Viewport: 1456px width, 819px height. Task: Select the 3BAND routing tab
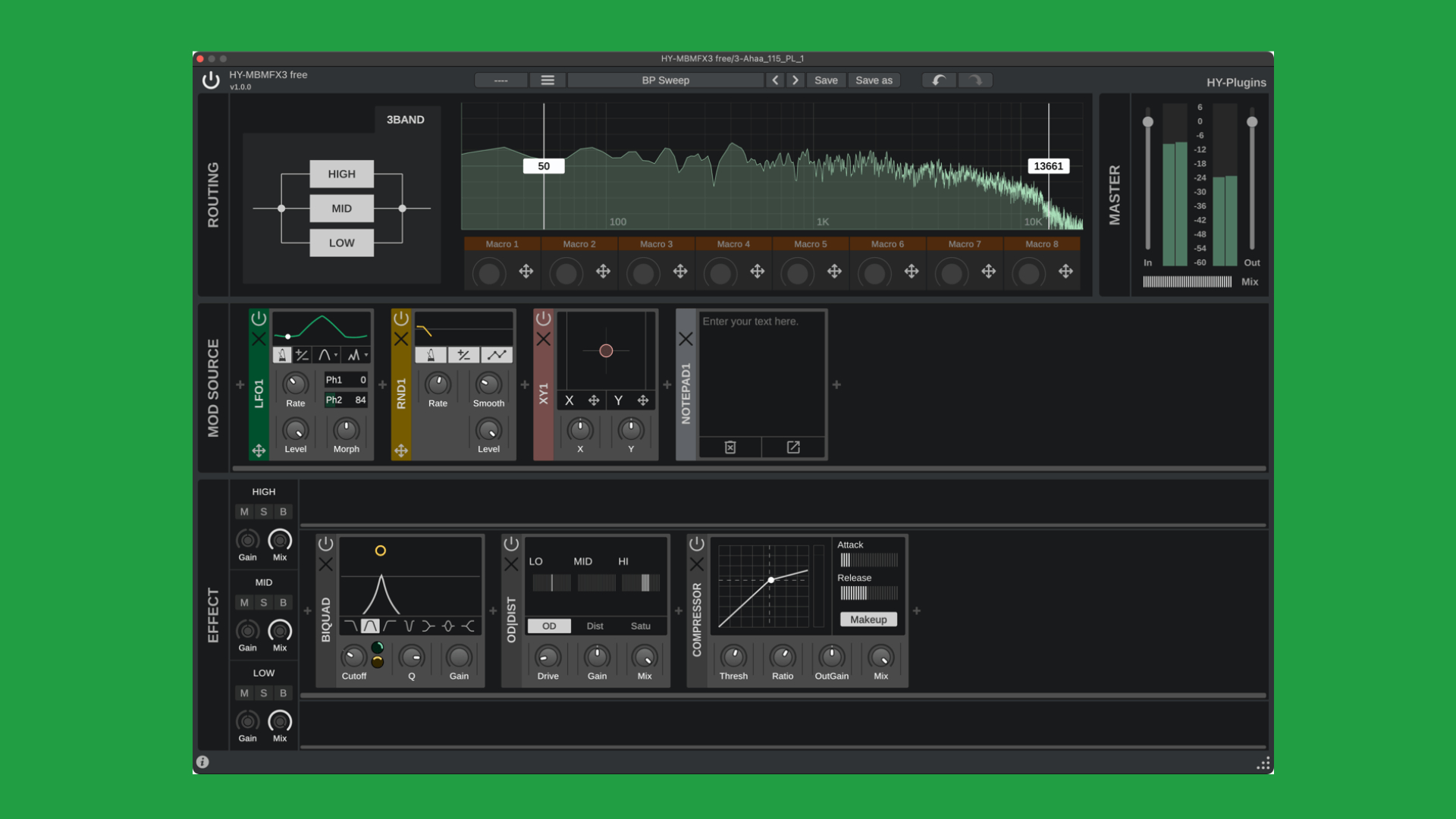pos(406,120)
